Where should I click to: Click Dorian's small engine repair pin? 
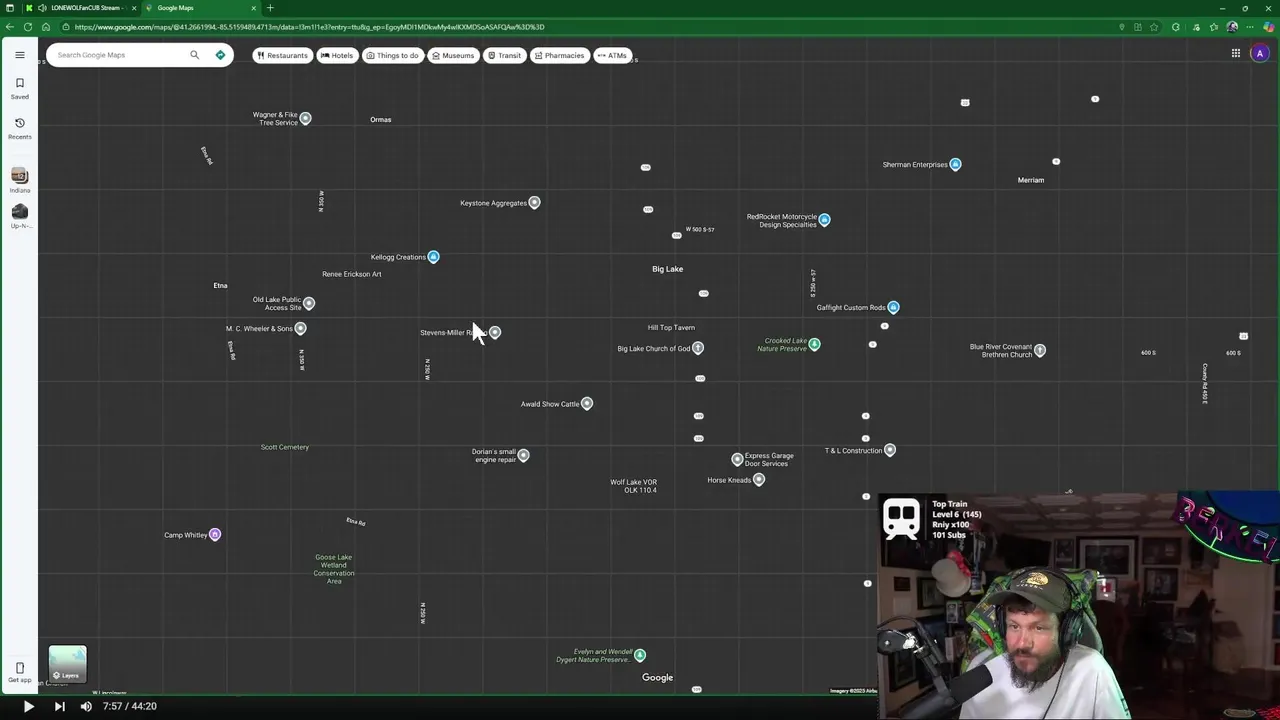point(523,455)
